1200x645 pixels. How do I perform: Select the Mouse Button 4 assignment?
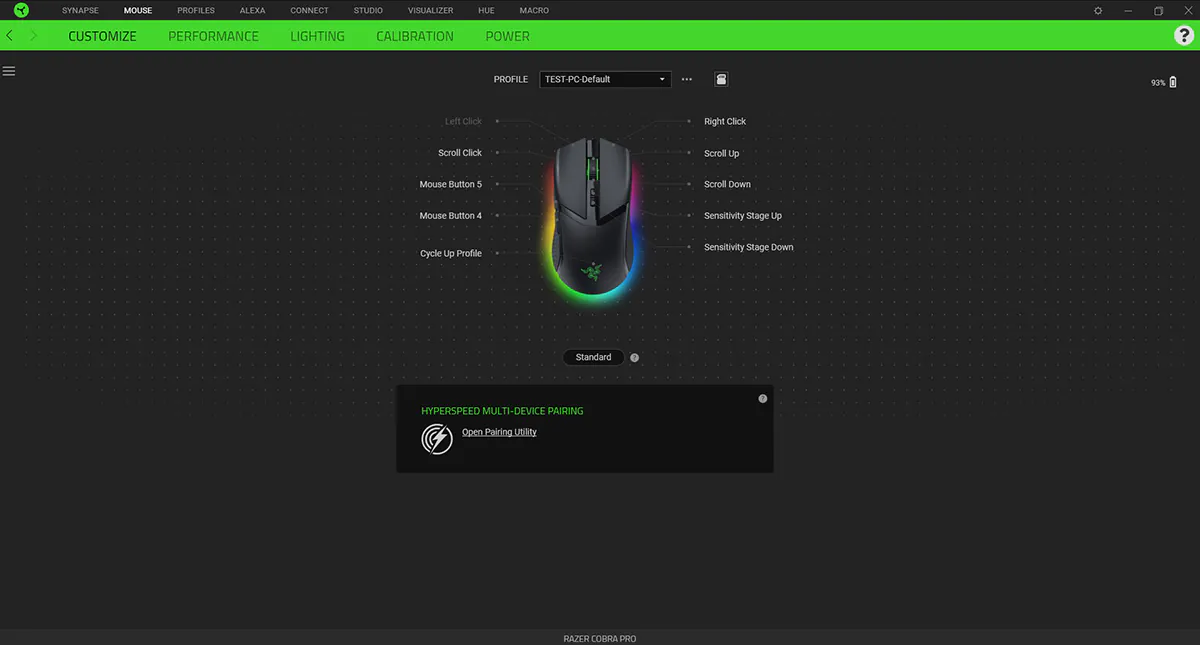(x=450, y=215)
